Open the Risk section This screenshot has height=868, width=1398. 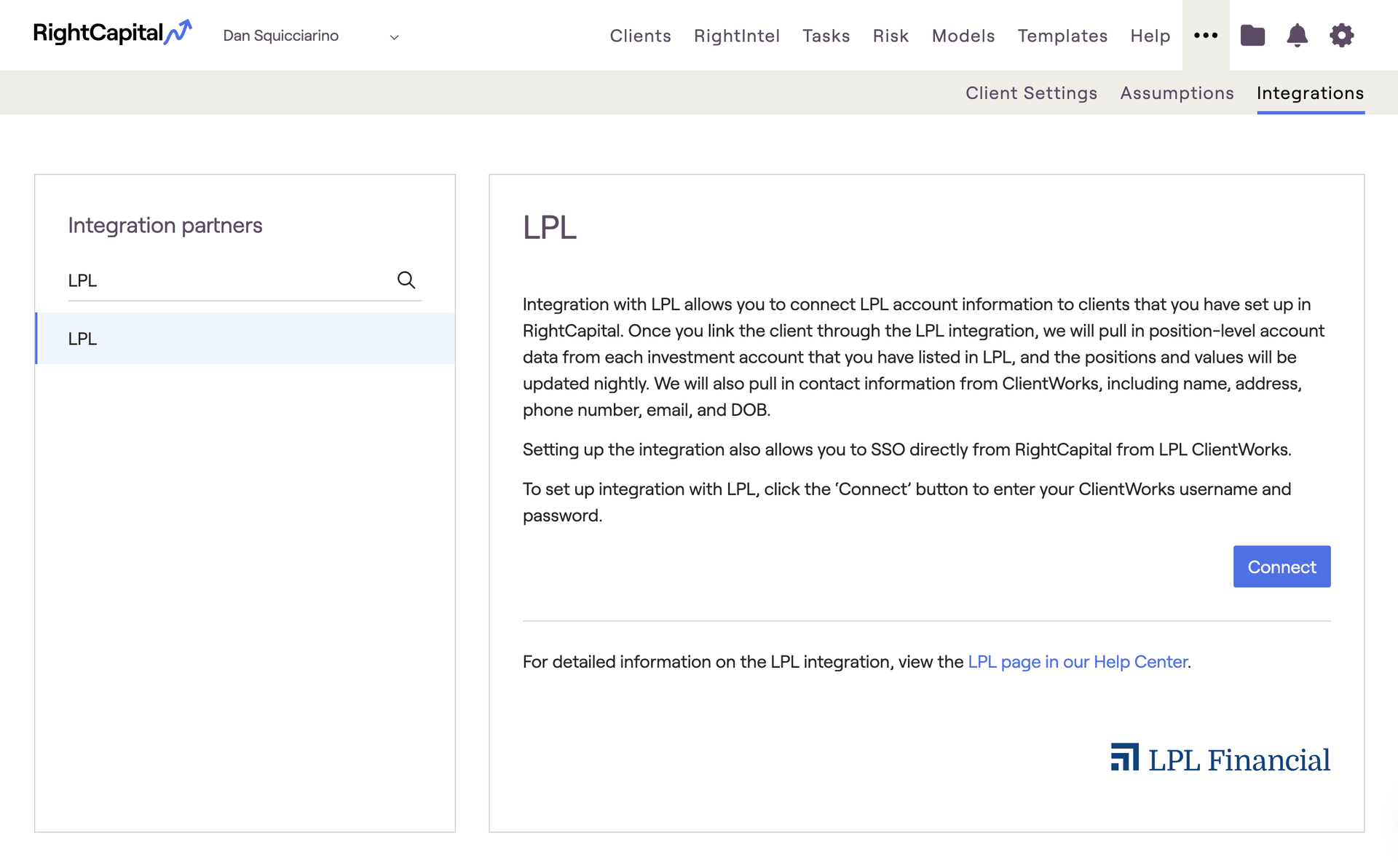890,36
